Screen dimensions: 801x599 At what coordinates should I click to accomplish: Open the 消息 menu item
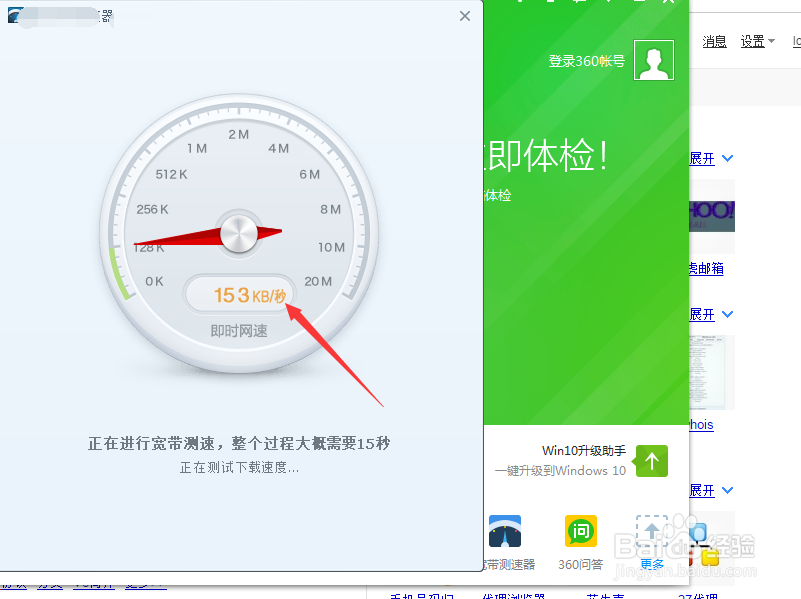click(x=715, y=40)
